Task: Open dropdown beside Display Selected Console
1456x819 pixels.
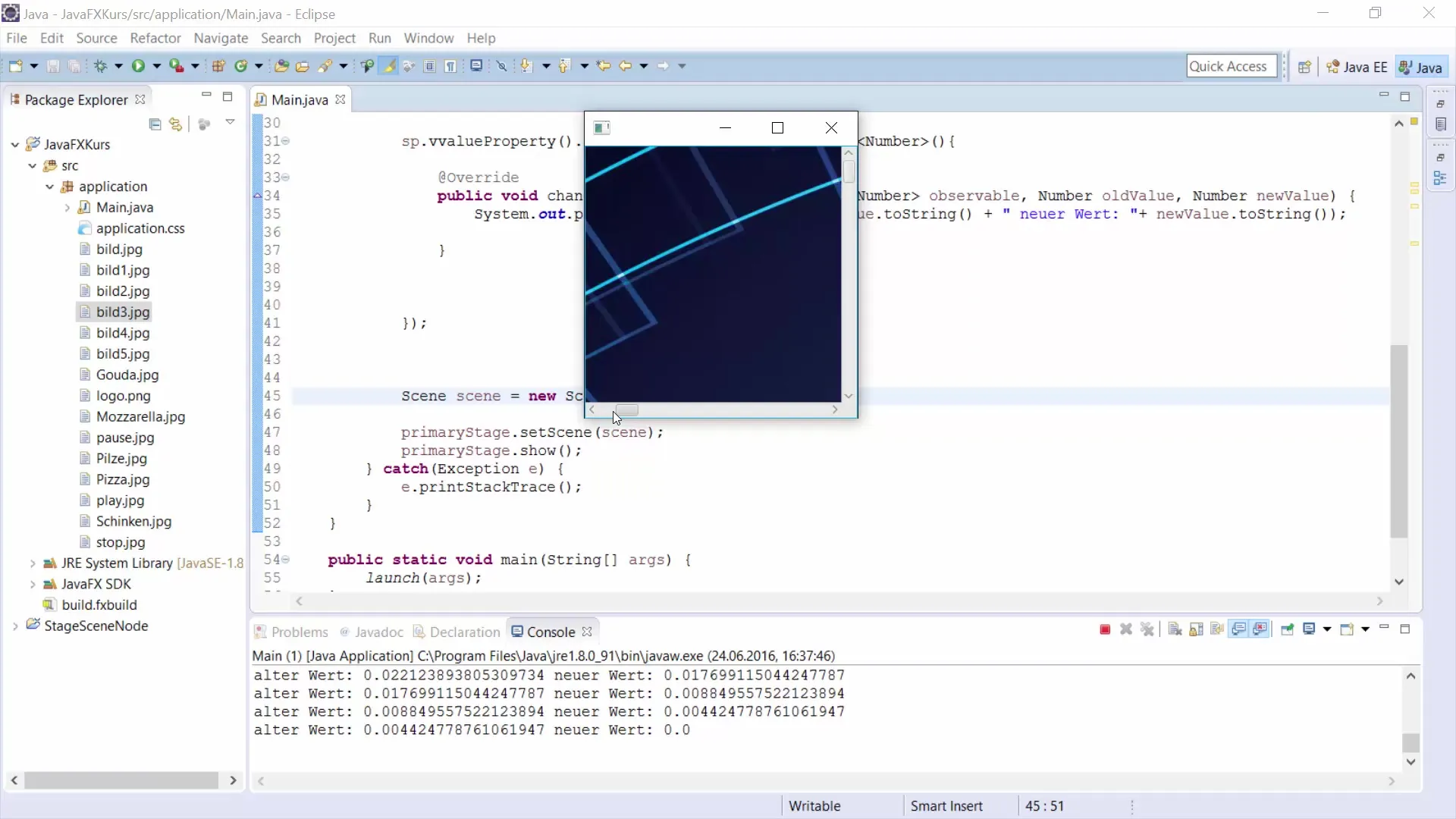Action: (x=1327, y=629)
